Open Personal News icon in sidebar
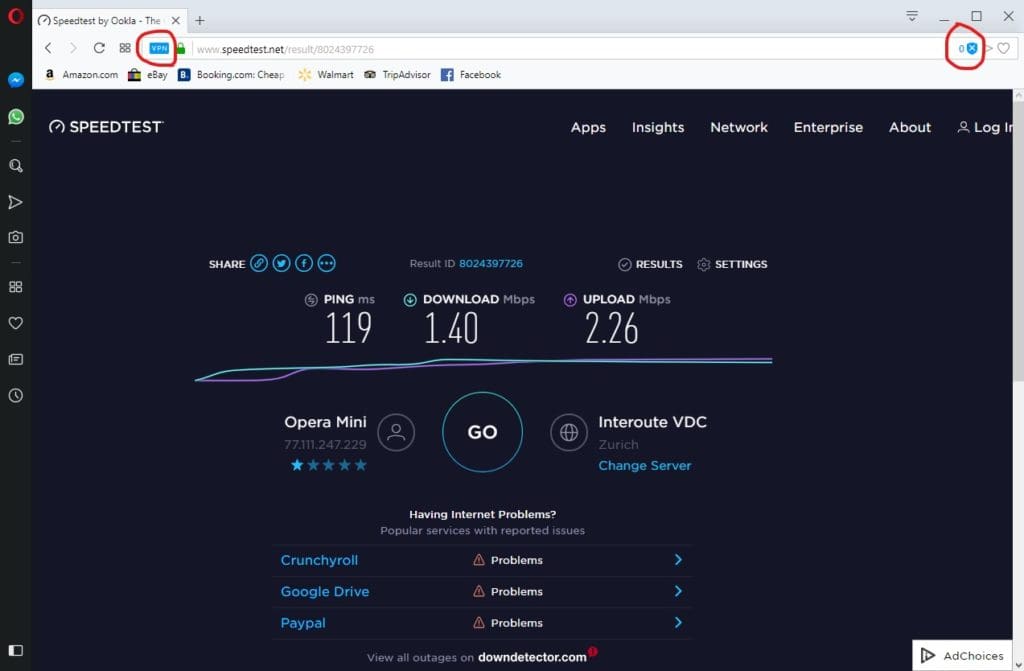Image resolution: width=1024 pixels, height=671 pixels. [16, 359]
